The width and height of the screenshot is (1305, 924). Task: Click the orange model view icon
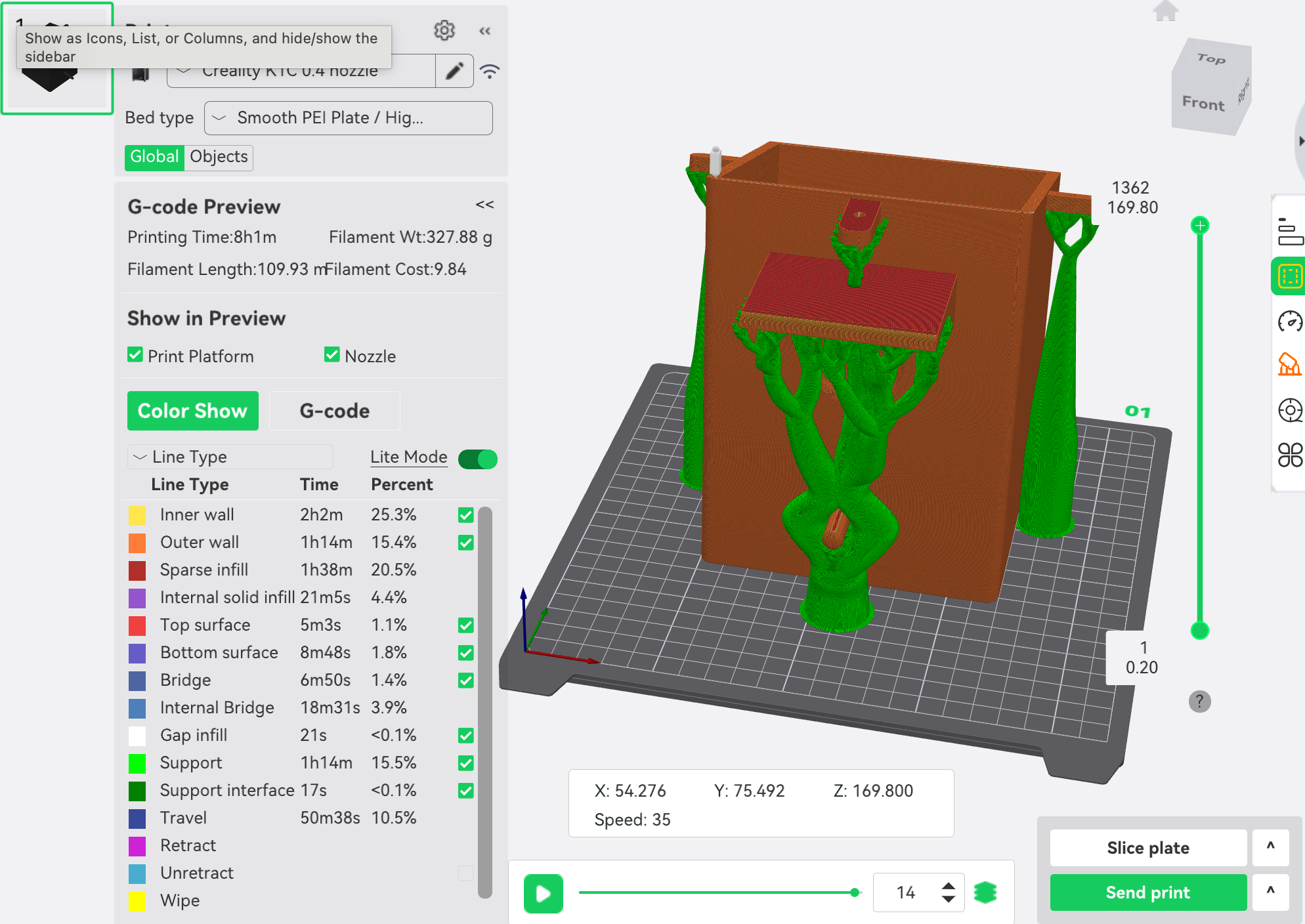(1289, 365)
